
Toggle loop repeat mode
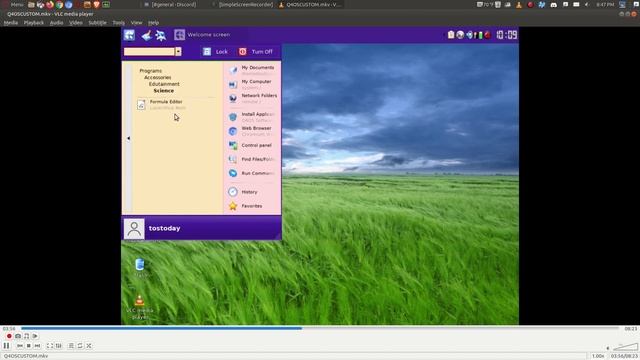(80, 346)
